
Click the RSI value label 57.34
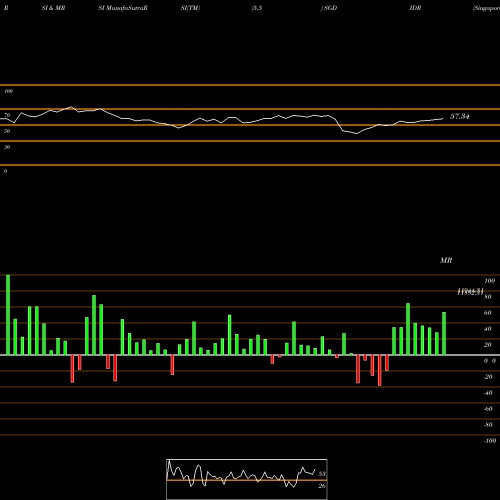click(460, 116)
